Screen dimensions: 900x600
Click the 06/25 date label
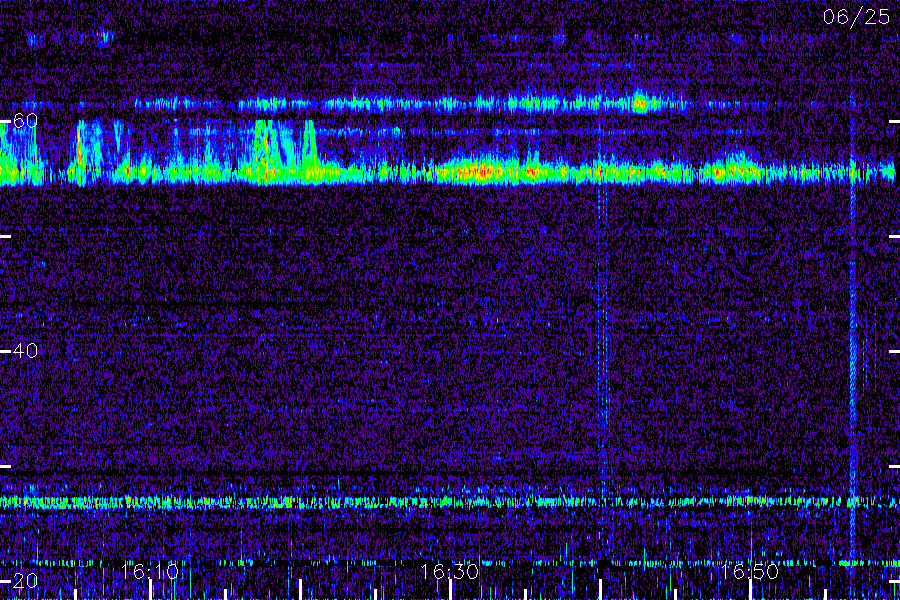(x=856, y=17)
